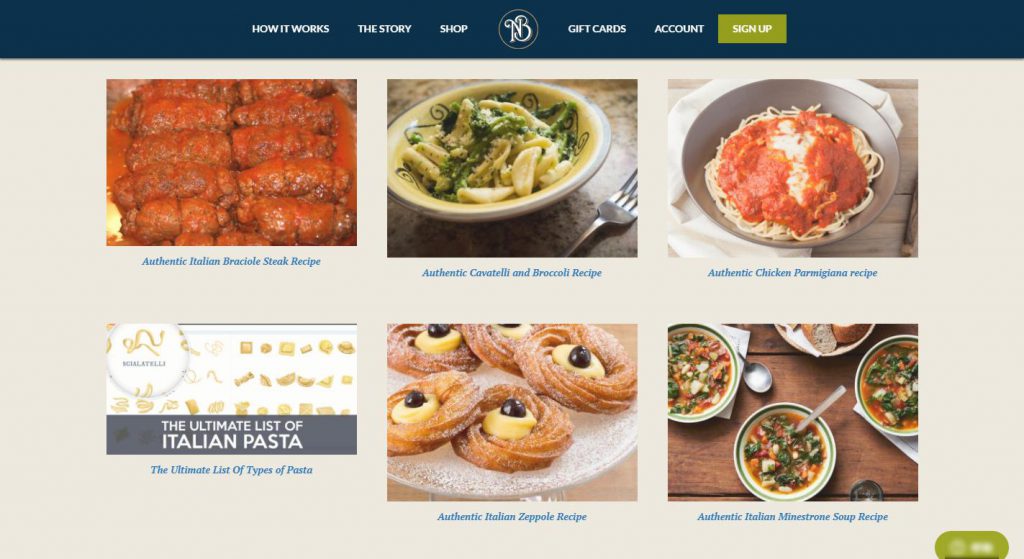1024x559 pixels.
Task: Open the Shop menu item
Action: tap(453, 29)
